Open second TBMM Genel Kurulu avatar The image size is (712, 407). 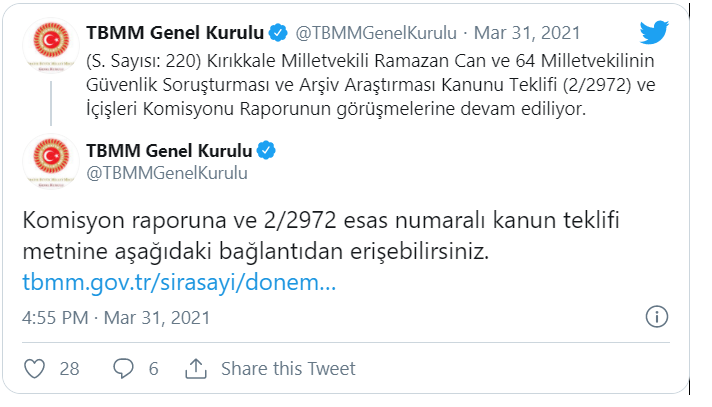(51, 161)
